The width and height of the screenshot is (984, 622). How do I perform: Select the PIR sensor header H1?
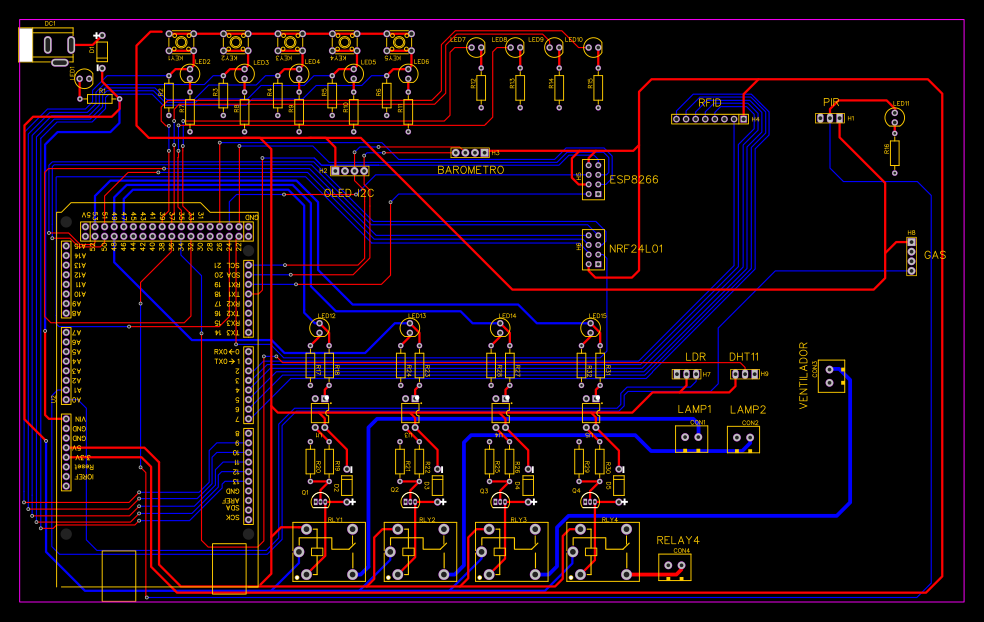click(830, 117)
